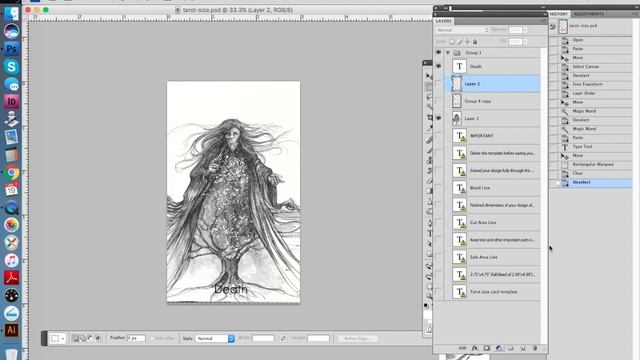Add a layer mask button
This screenshot has width=640, height=360.
487,348
